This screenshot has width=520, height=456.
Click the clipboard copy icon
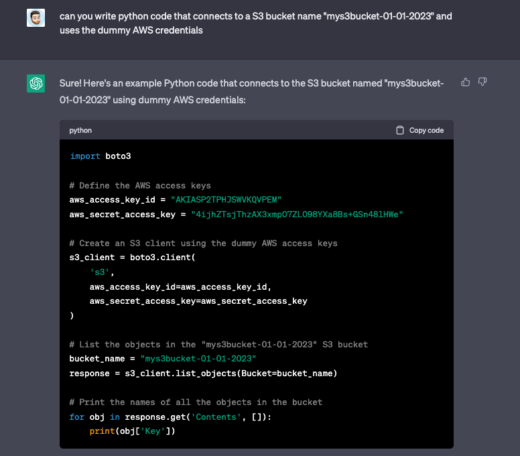click(400, 130)
